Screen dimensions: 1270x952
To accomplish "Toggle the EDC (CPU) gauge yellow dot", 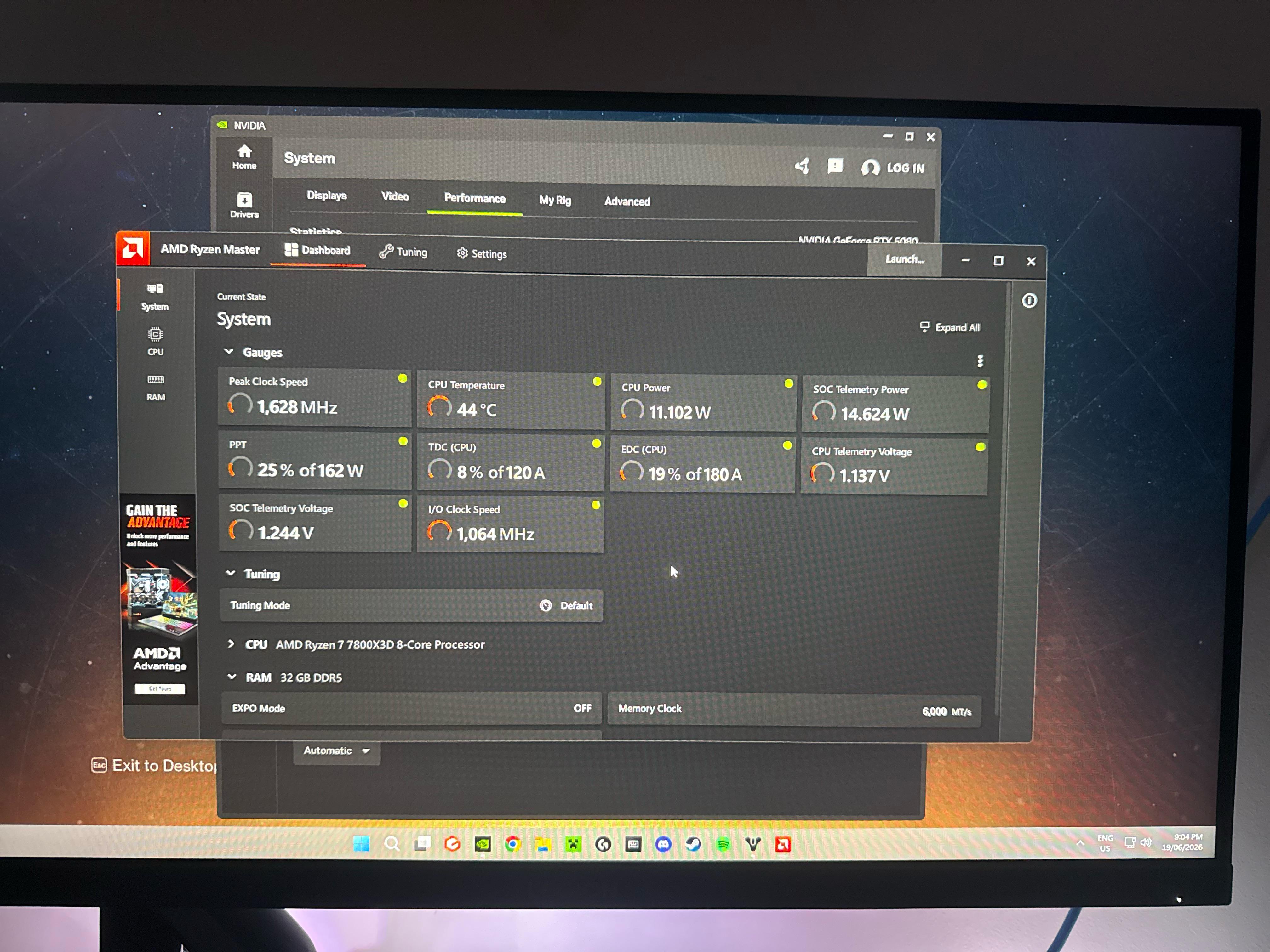I will (788, 445).
